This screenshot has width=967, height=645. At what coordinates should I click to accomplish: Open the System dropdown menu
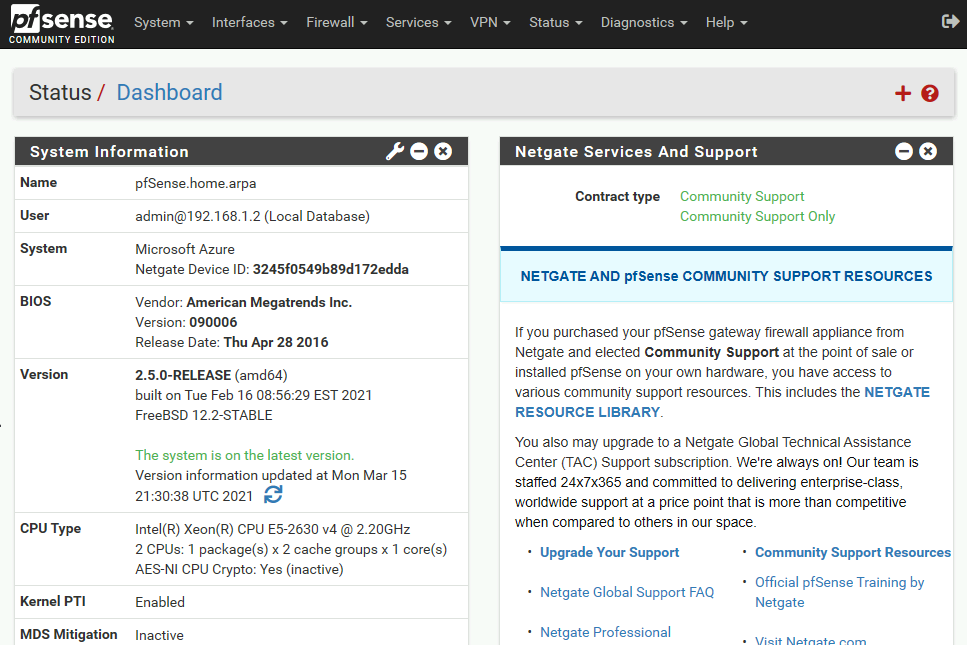click(x=163, y=23)
